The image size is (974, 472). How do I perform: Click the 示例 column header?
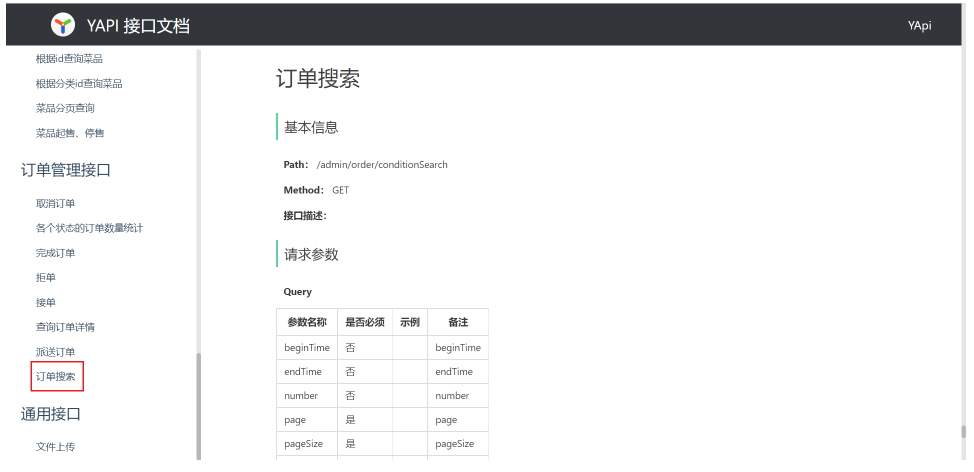tap(409, 322)
